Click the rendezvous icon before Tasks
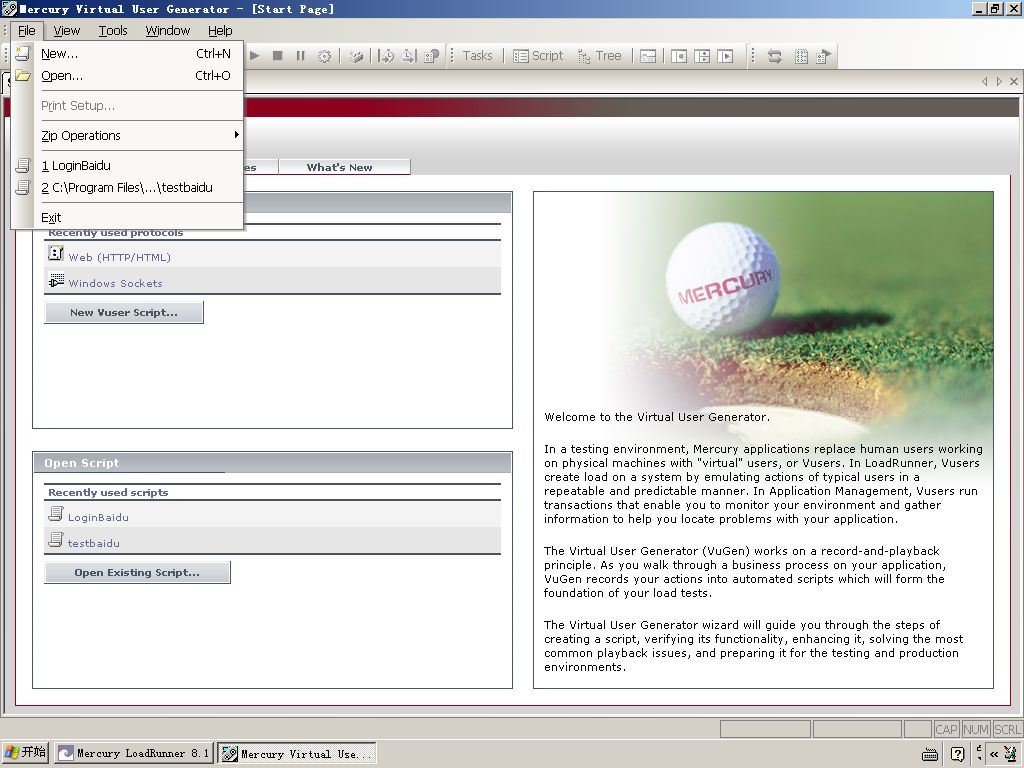1024x768 pixels. click(x=432, y=56)
